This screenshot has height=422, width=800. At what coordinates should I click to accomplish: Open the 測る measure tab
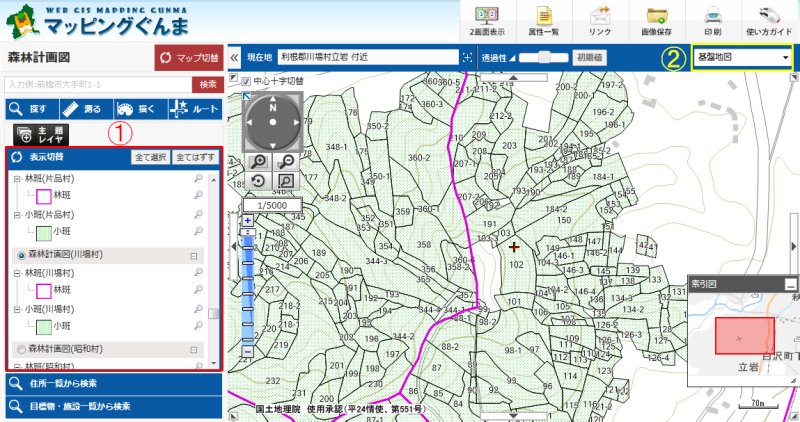(86, 109)
